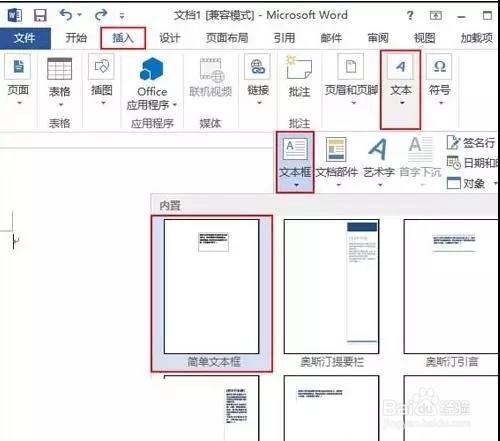Customize the Quick Access Toolbar

pos(122,16)
